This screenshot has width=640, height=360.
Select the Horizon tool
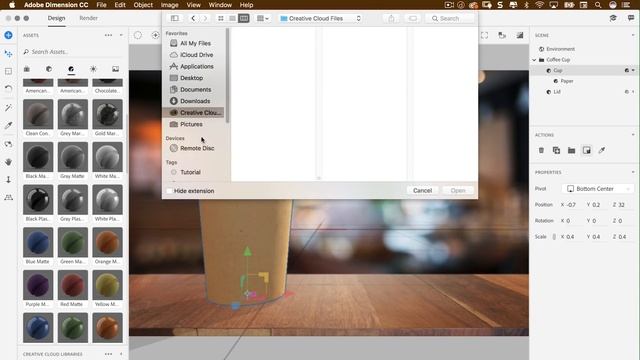tap(8, 198)
